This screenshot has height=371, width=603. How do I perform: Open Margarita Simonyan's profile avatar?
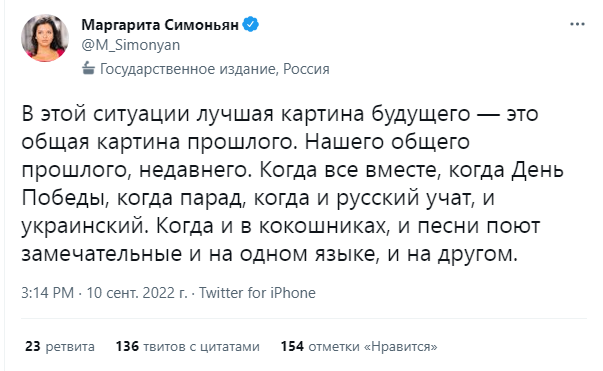45,38
